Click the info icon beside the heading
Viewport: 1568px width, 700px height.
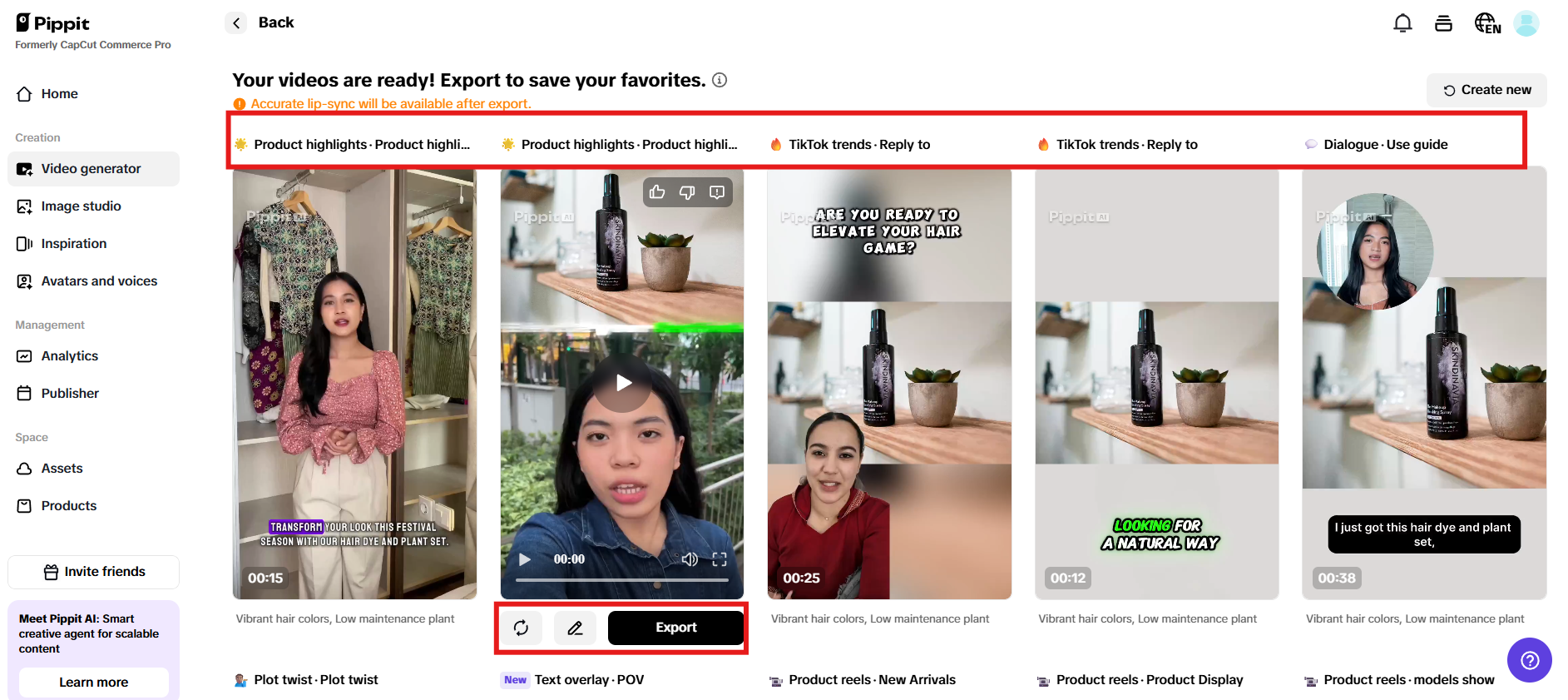pyautogui.click(x=720, y=80)
